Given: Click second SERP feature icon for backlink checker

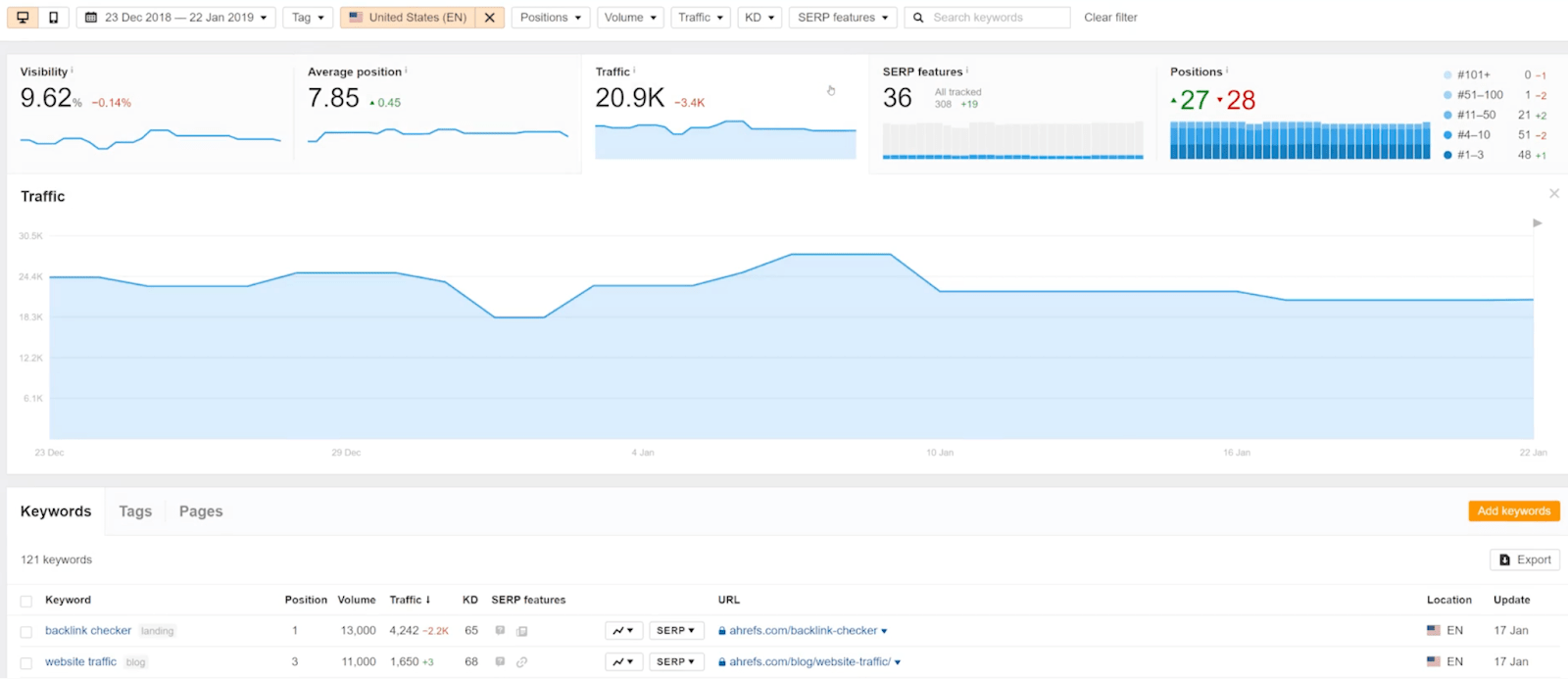Looking at the screenshot, I should 522,631.
